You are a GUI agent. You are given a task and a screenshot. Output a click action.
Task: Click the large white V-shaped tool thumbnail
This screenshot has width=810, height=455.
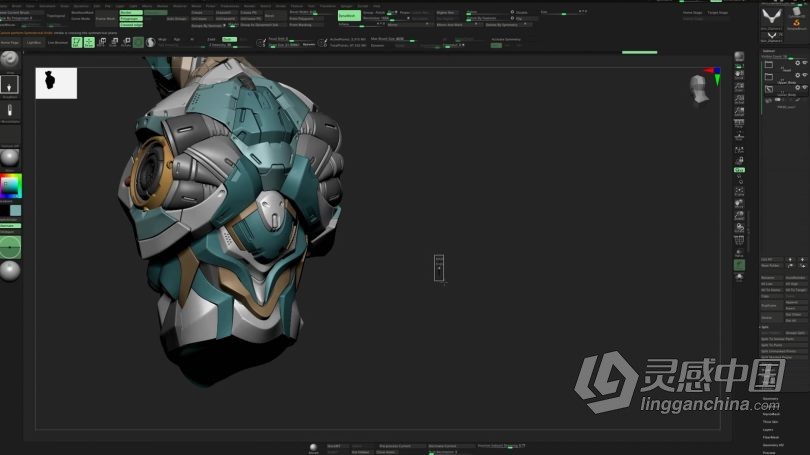(771, 18)
